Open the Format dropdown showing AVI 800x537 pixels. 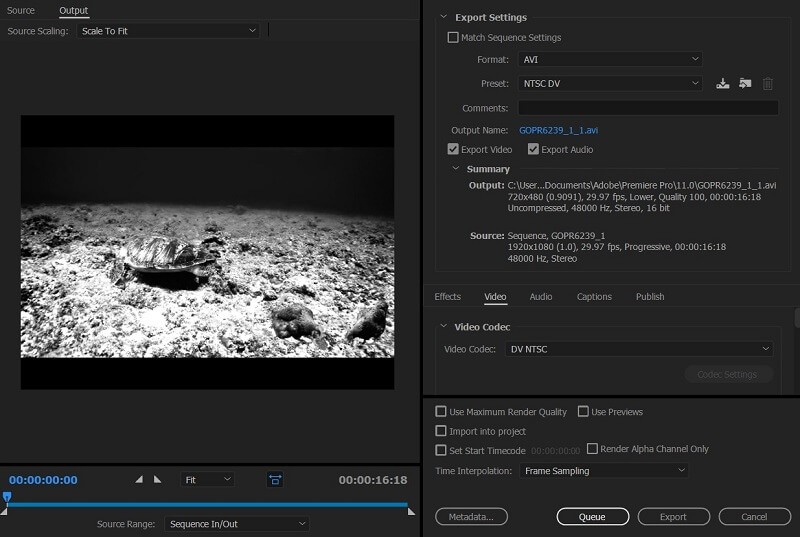click(x=610, y=59)
